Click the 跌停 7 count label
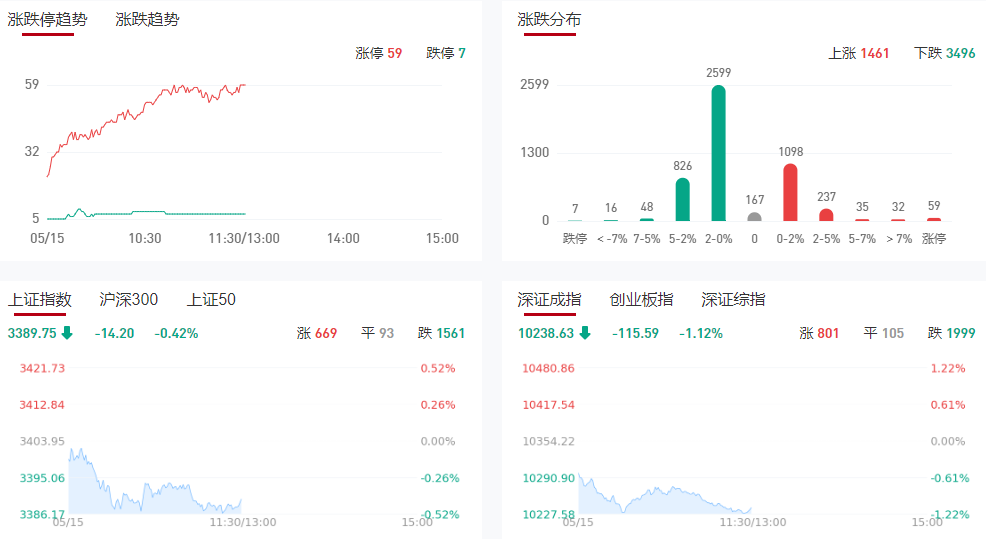 coord(446,53)
